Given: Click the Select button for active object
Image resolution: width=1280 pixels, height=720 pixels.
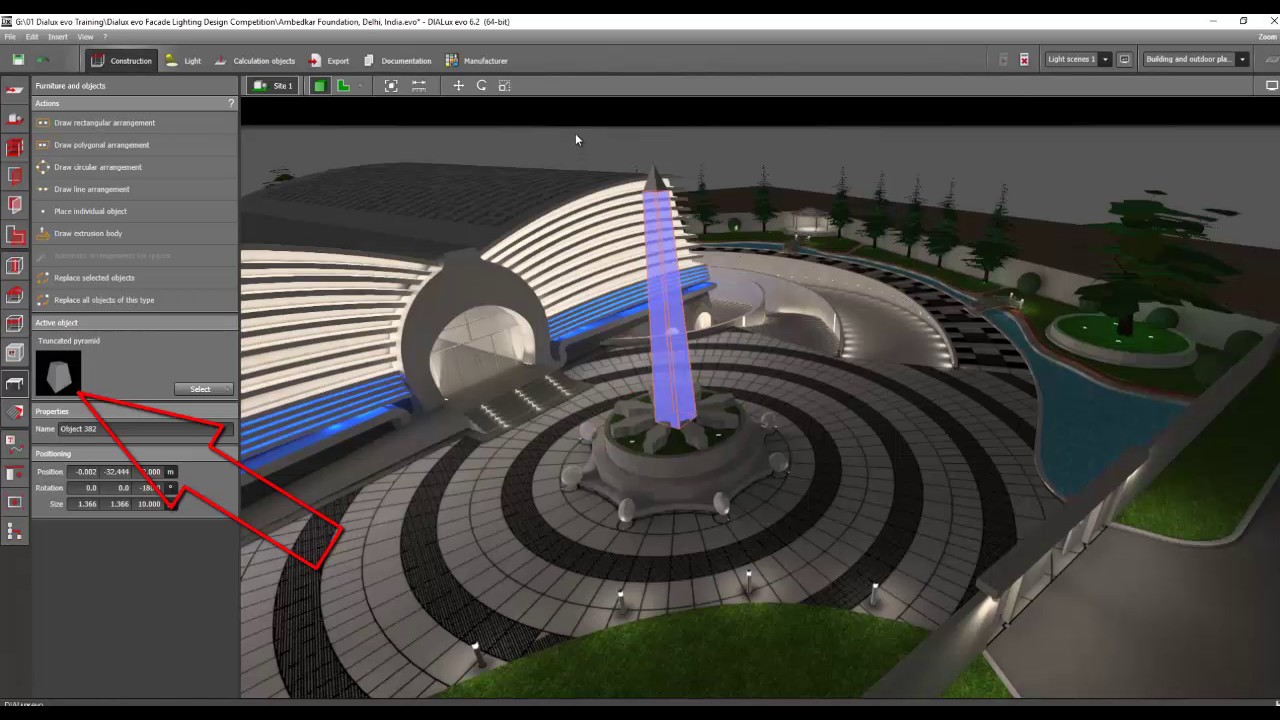Looking at the screenshot, I should point(203,389).
